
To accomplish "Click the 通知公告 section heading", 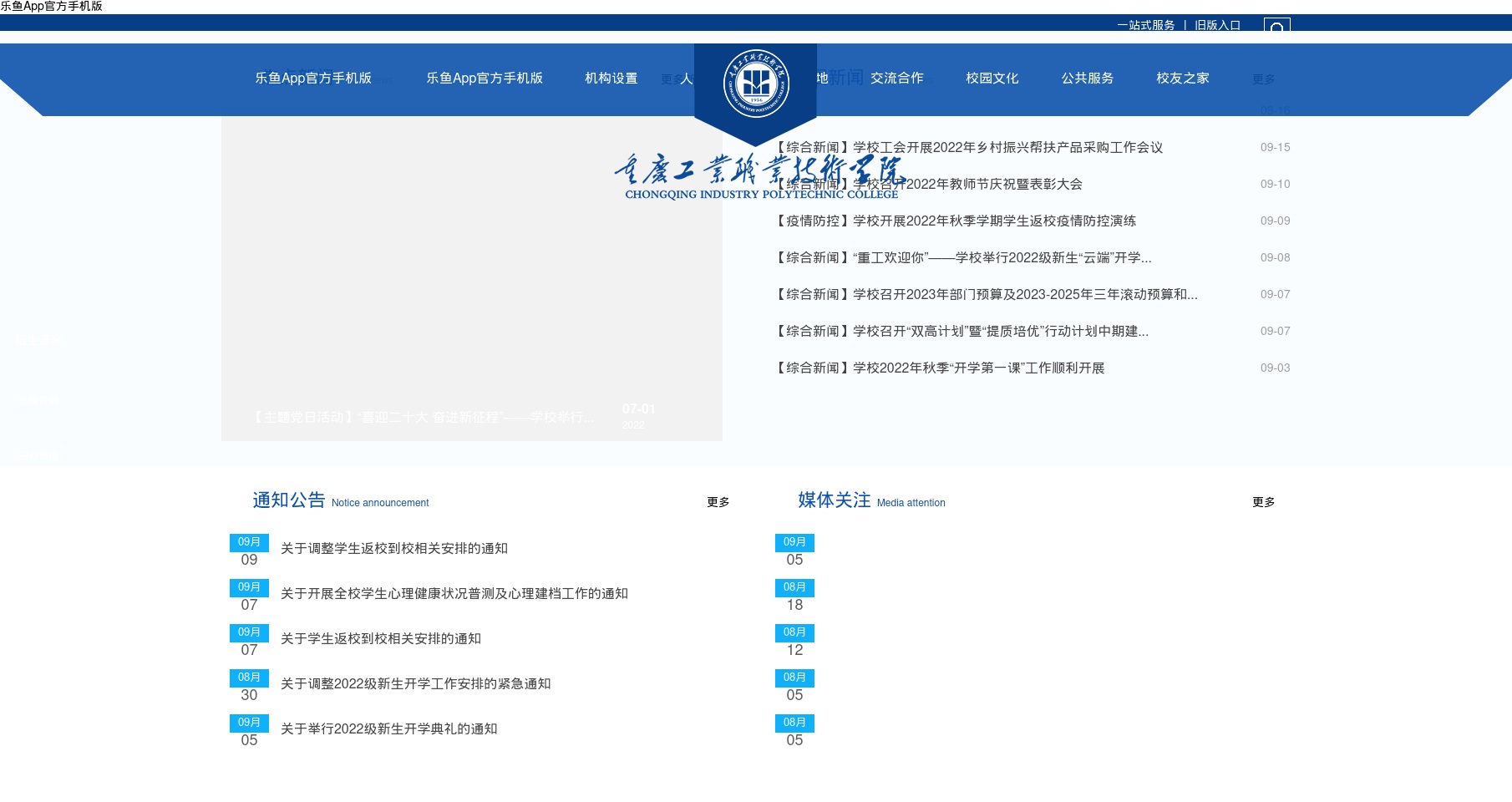I will point(289,500).
